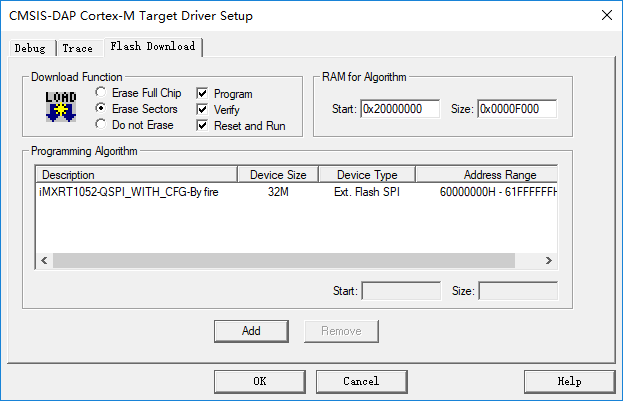Screen dimensions: 623x401
Task: Click the RAM Start address field
Action: [400, 109]
